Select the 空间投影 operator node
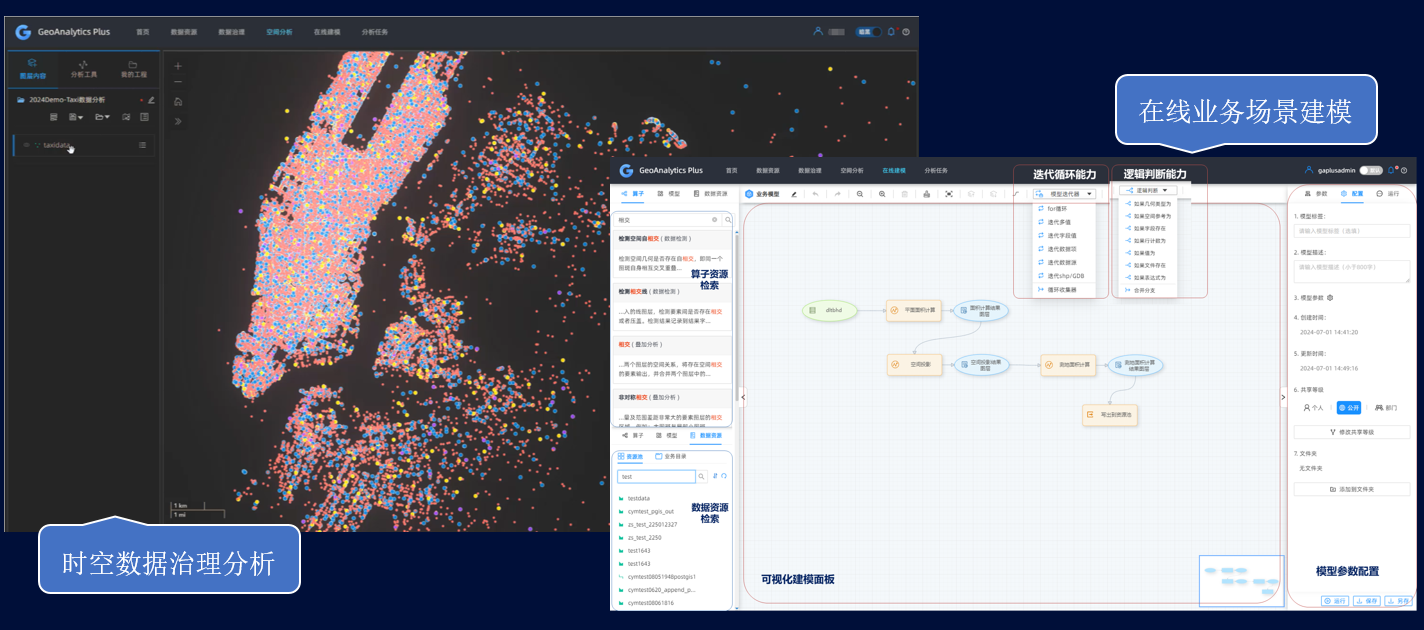 click(915, 364)
